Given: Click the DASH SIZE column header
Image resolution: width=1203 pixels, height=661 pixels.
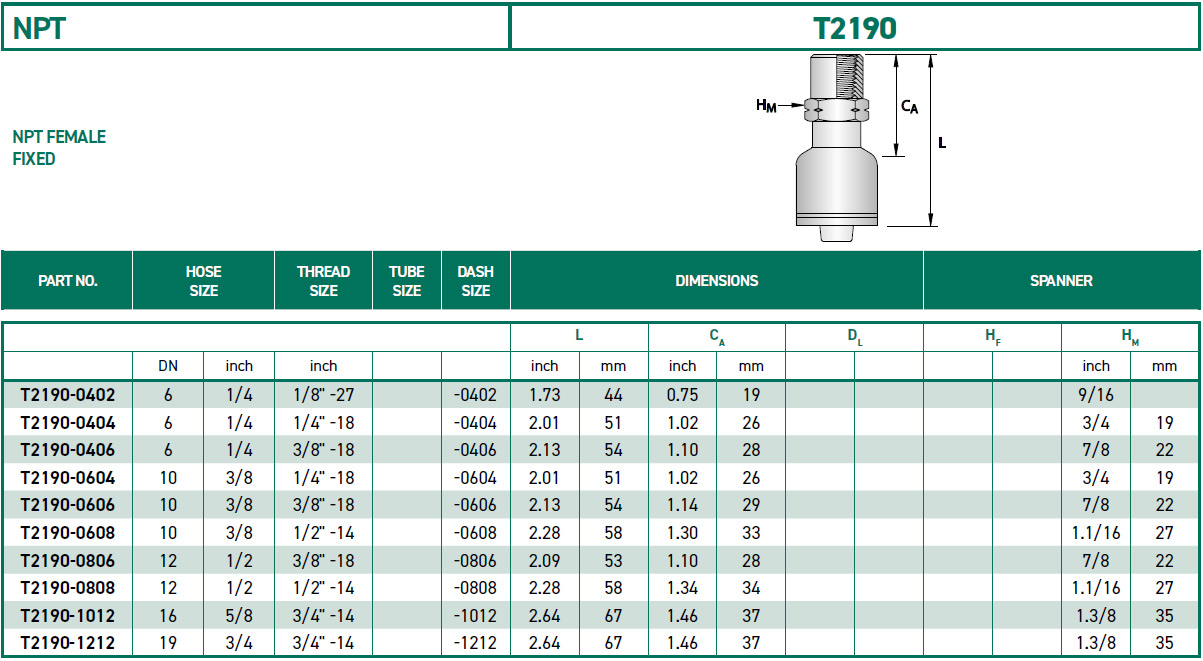Looking at the screenshot, I should (476, 281).
